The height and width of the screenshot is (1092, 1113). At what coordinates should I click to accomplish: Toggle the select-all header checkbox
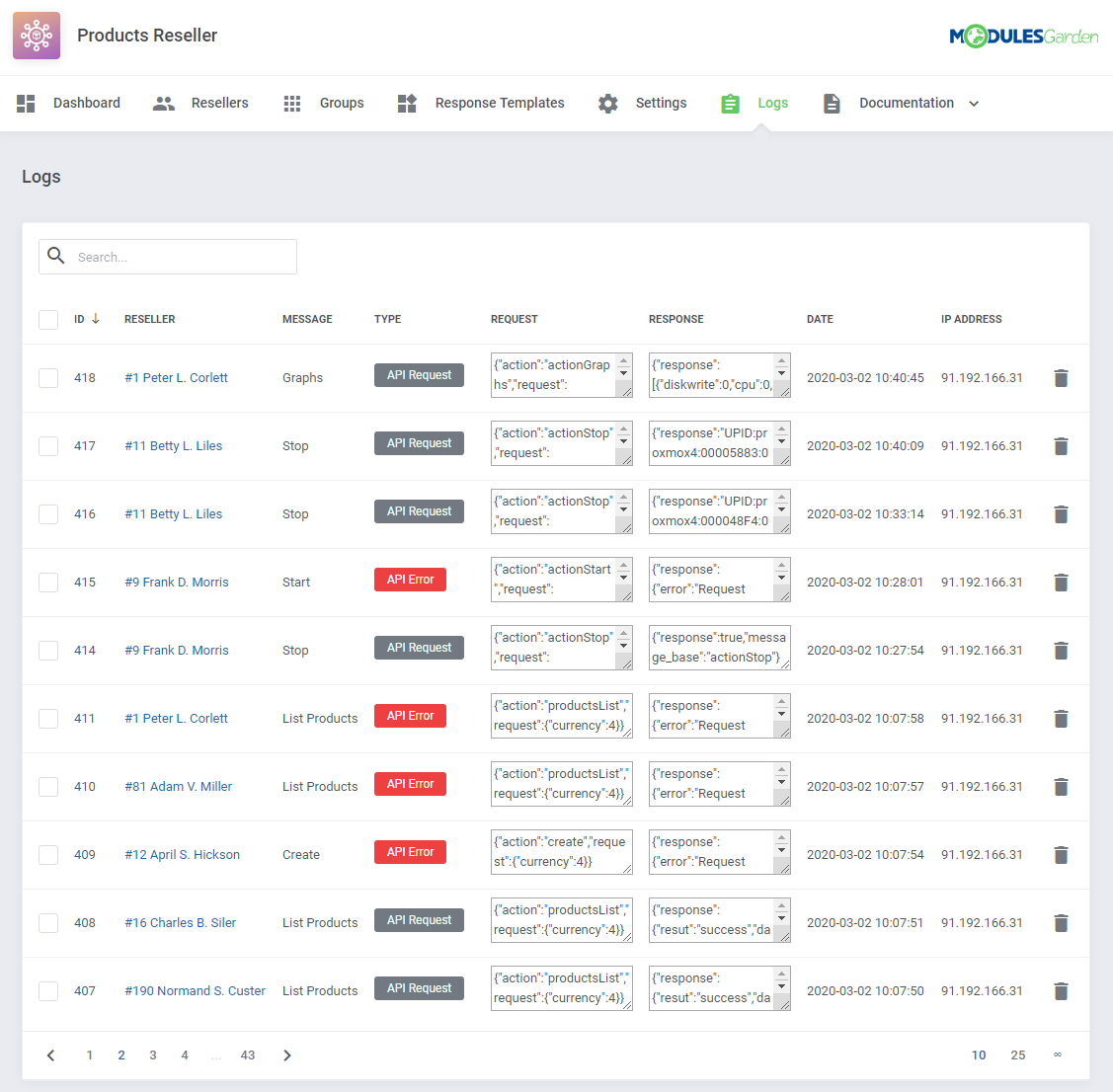coord(48,319)
